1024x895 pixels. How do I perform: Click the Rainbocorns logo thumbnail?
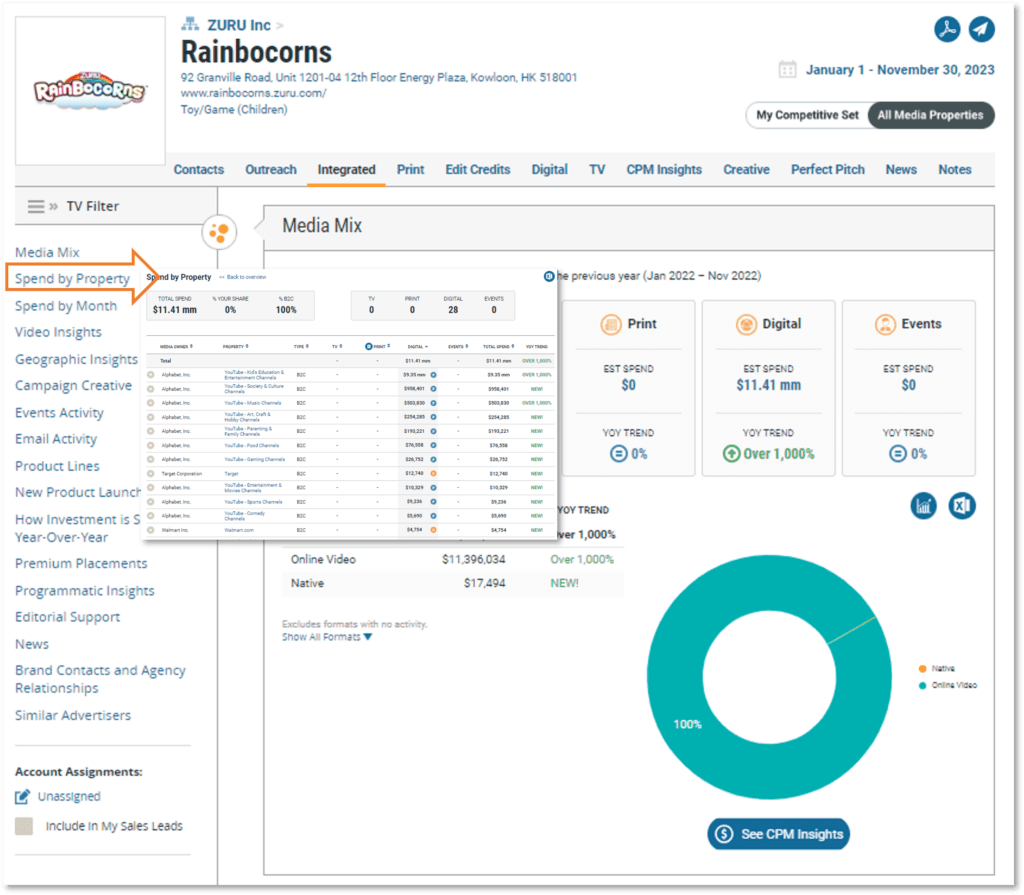click(90, 91)
